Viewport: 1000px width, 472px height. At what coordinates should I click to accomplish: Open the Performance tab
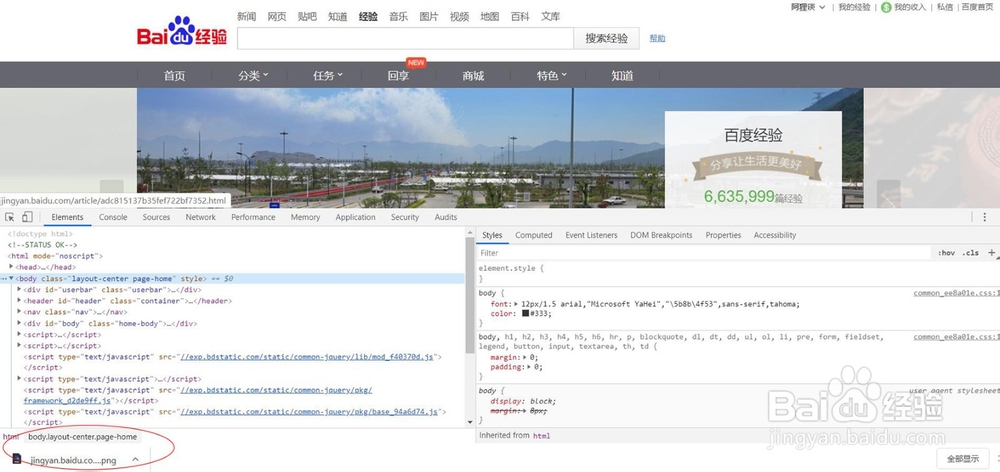click(x=253, y=218)
